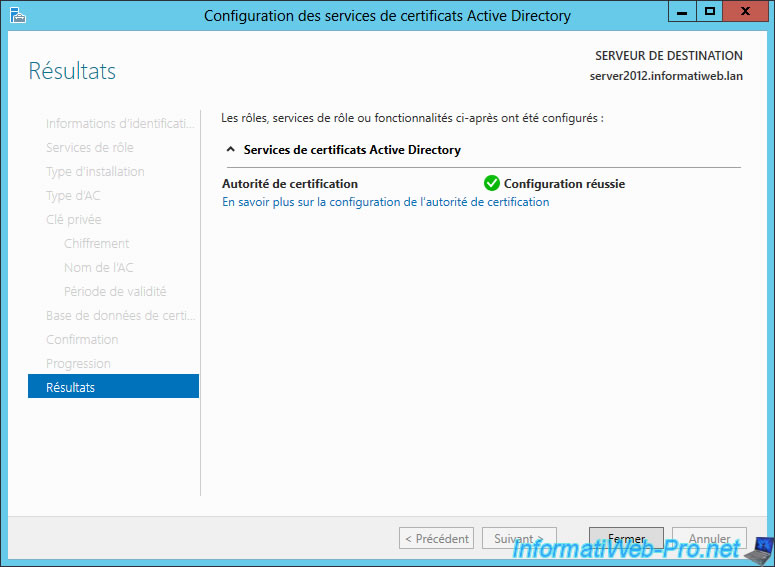The height and width of the screenshot is (567, 775).
Task: Click the Suivant button
Action: (x=519, y=538)
